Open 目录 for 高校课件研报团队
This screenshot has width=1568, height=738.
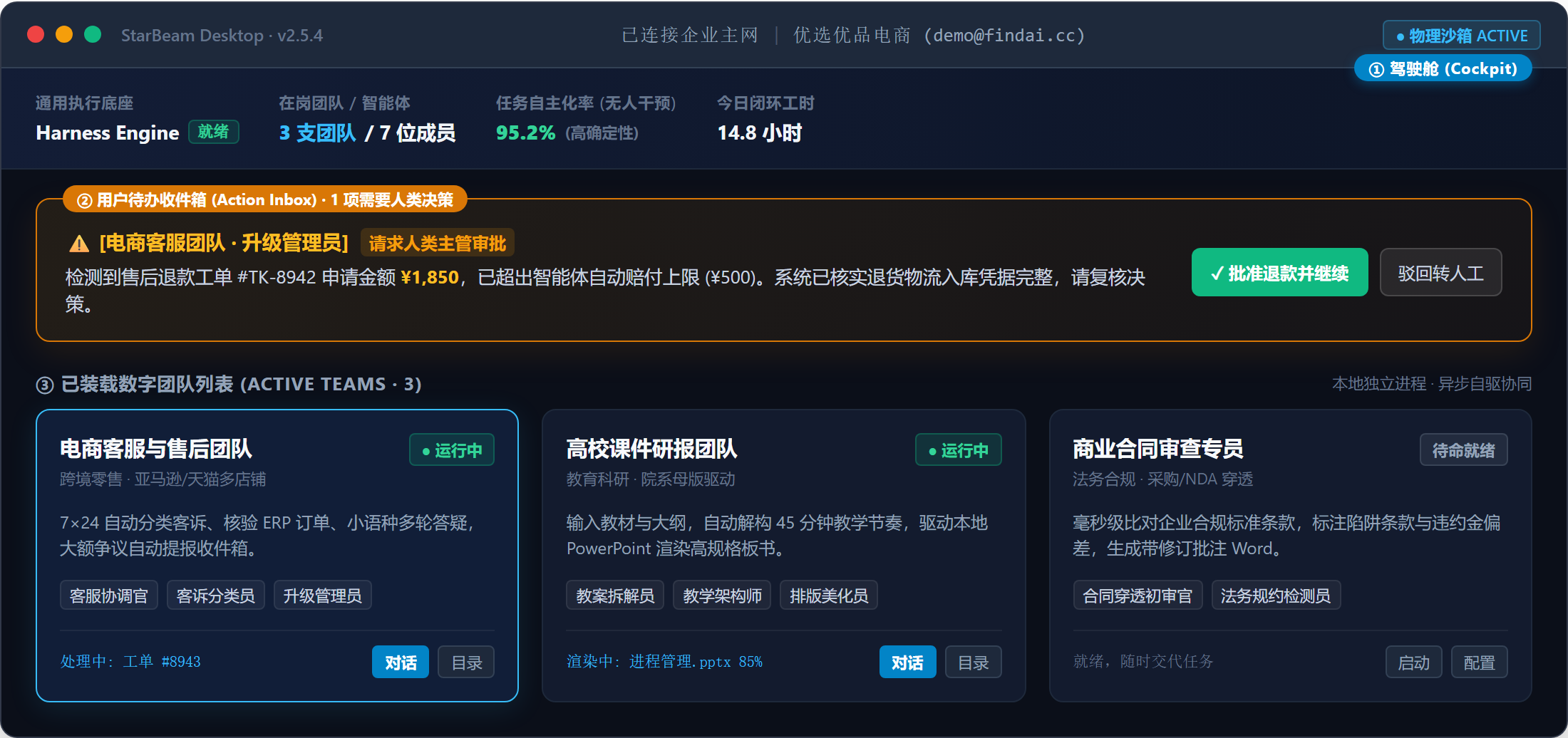click(973, 662)
